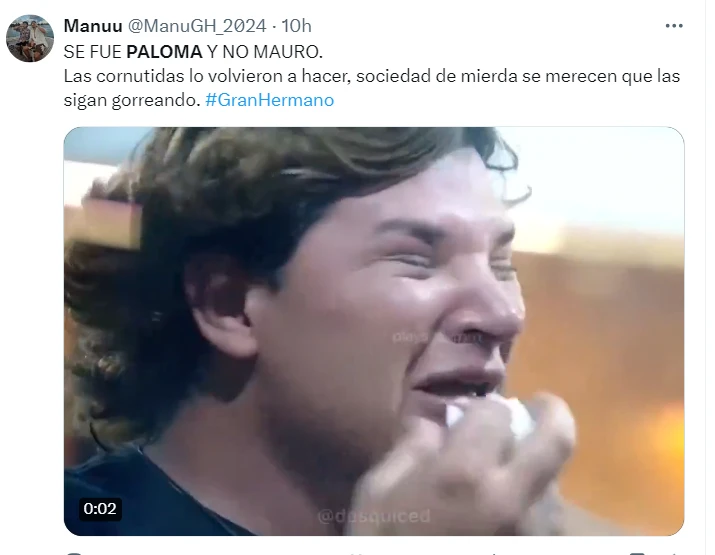The image size is (715, 555).
Task: Click the display name Manuu
Action: [x=93, y=26]
